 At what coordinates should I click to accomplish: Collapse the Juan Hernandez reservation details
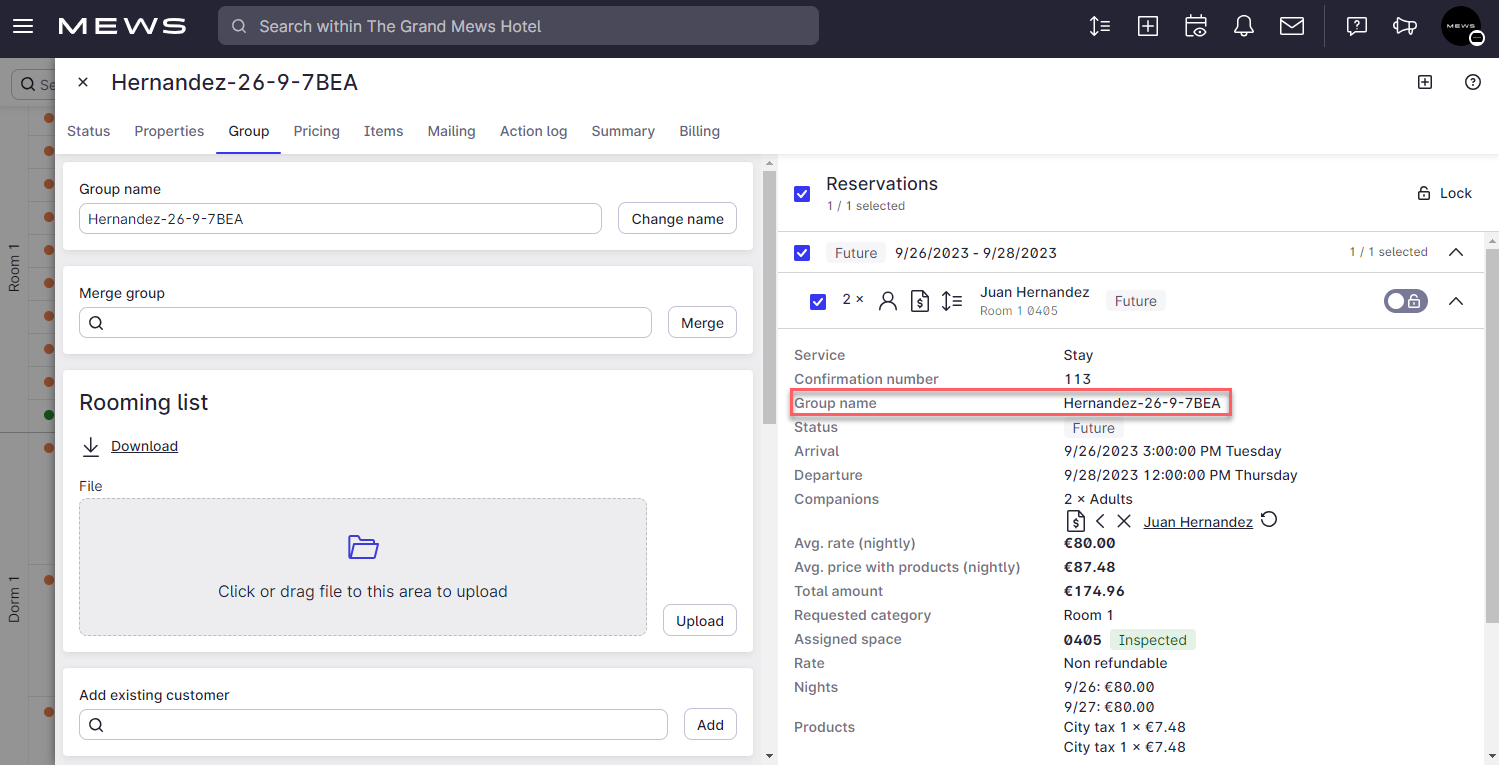(1456, 300)
